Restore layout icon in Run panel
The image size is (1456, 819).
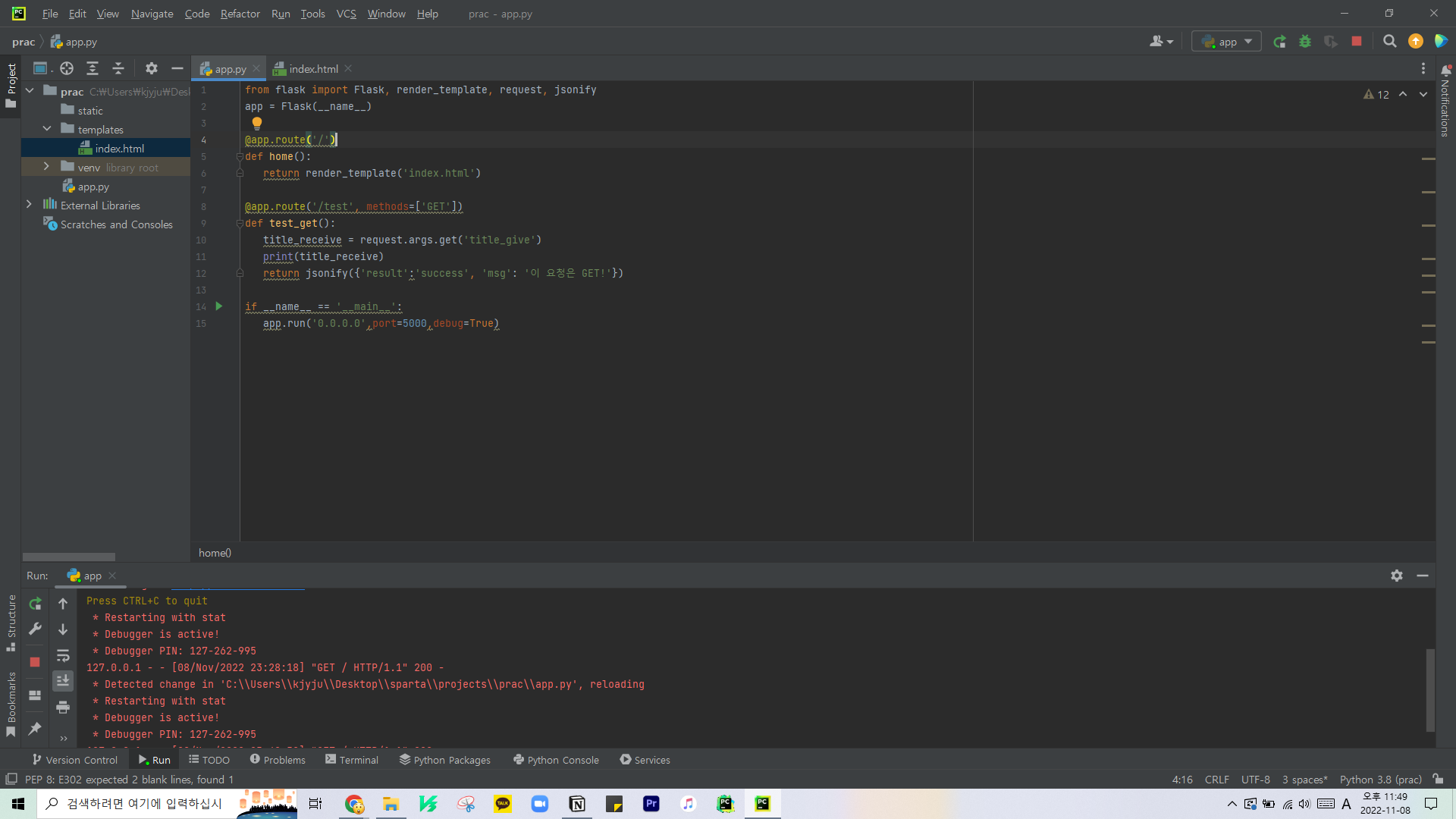35,695
